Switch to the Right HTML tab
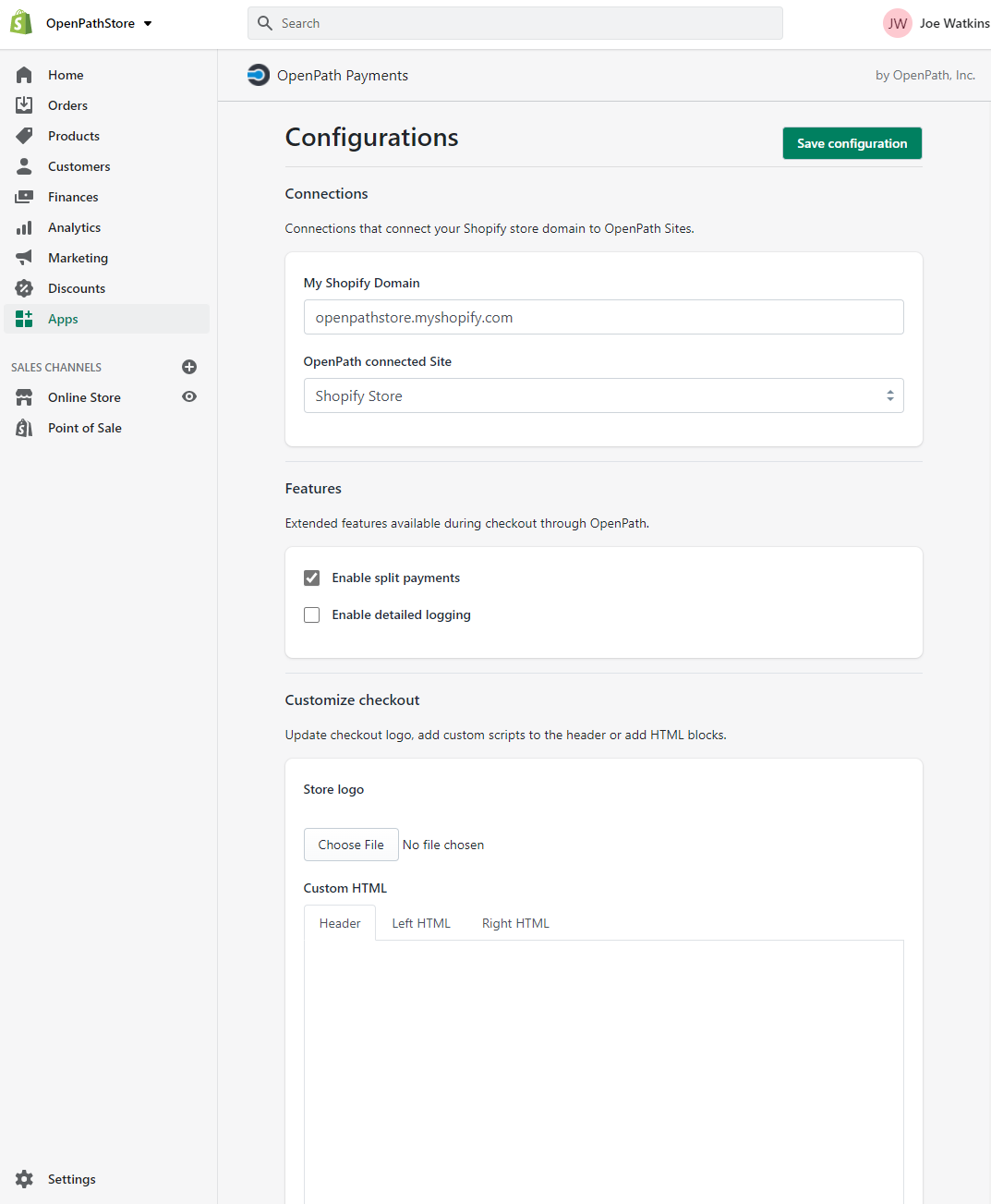The height and width of the screenshot is (1204, 991). tap(515, 923)
